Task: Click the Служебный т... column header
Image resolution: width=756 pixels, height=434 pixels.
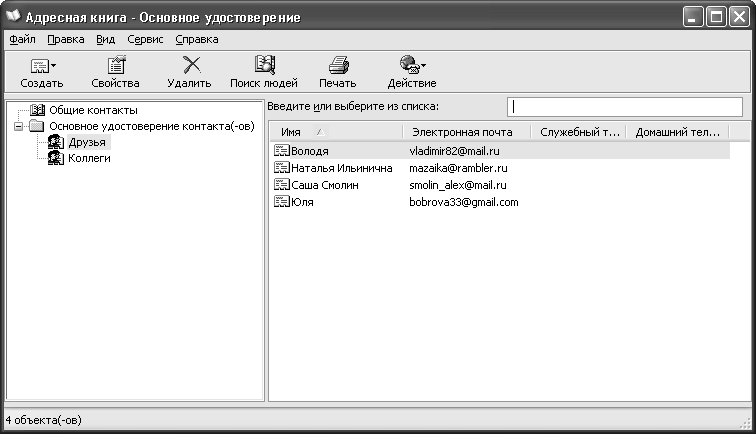Action: 580,132
